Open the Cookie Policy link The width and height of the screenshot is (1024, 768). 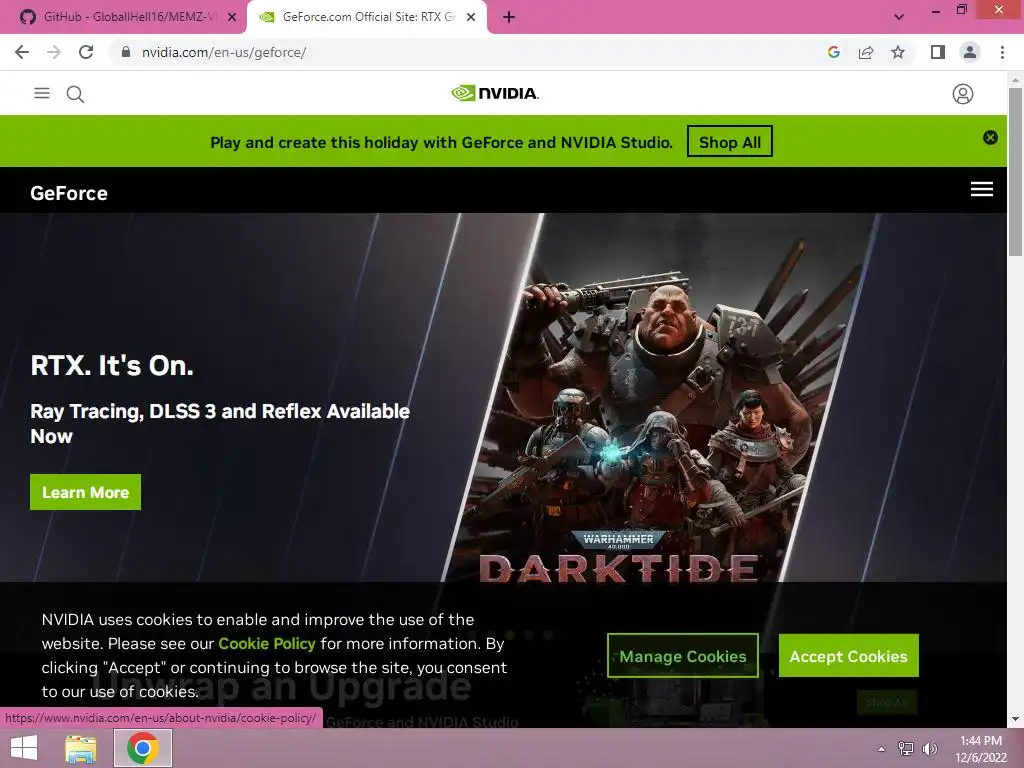(266, 643)
